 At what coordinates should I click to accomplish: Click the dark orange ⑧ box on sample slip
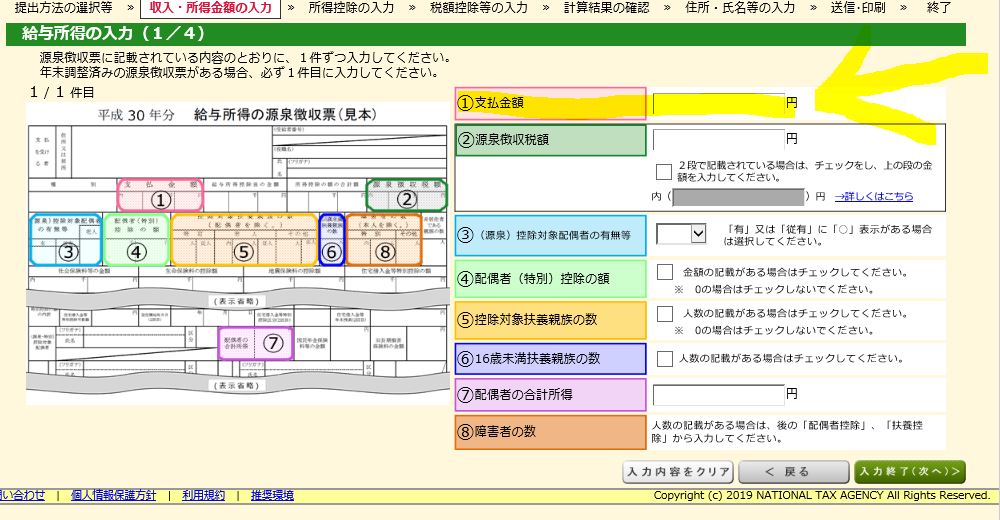(384, 240)
